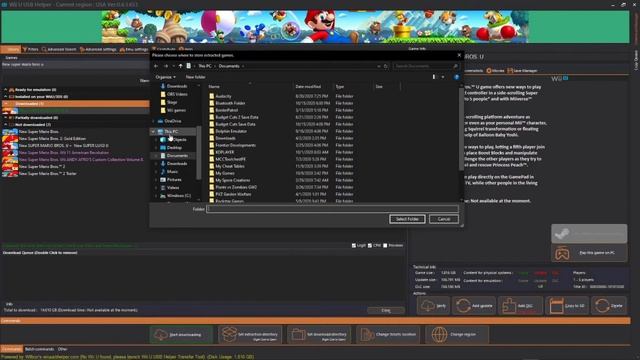Click the Add update action button
This screenshot has width=640, height=360.
click(x=473, y=306)
